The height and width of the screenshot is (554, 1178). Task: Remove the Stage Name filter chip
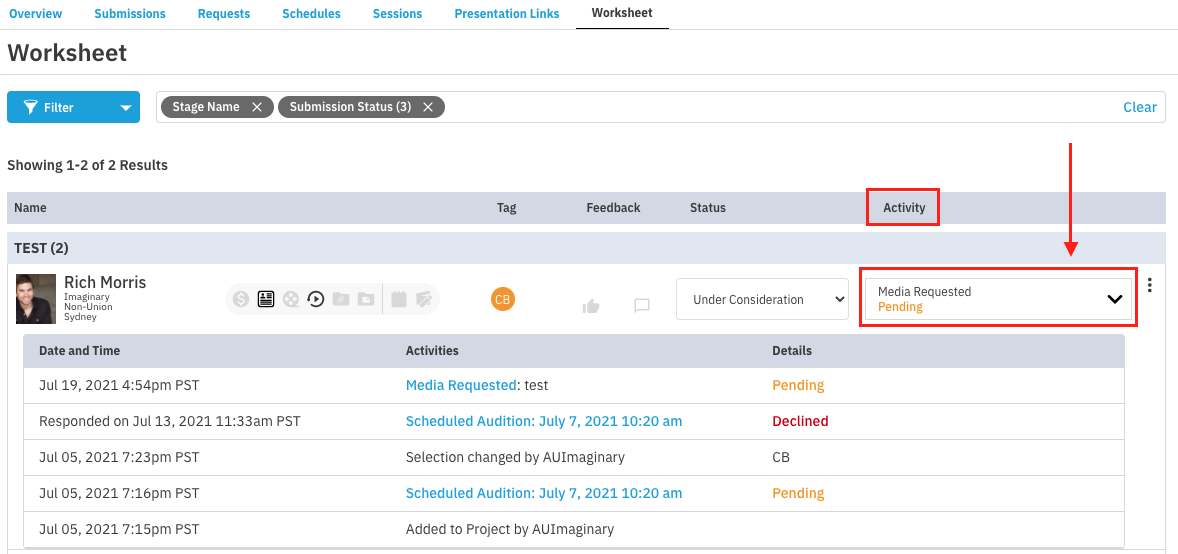click(x=257, y=107)
